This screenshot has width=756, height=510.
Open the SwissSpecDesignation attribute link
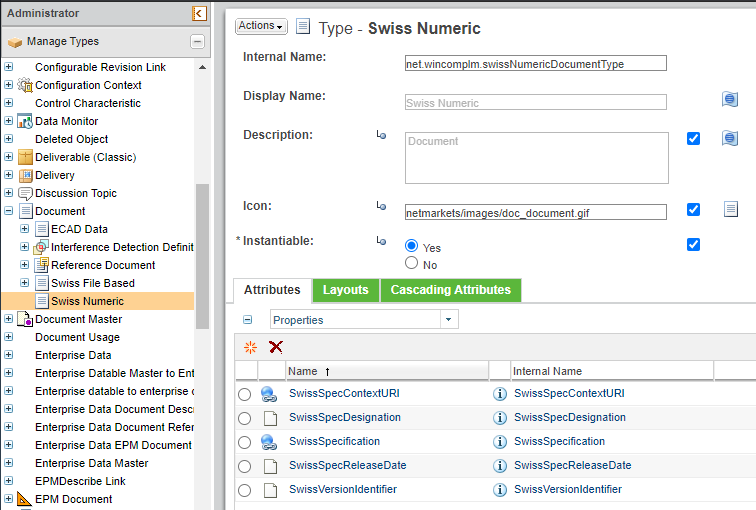pyautogui.click(x=345, y=417)
